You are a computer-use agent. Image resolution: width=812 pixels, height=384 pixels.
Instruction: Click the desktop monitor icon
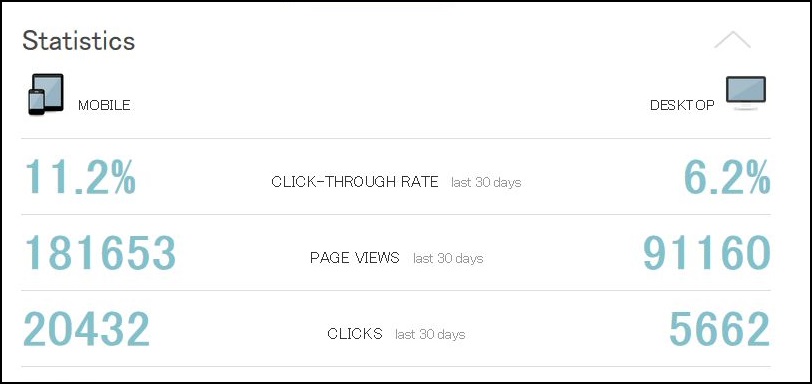(x=746, y=93)
